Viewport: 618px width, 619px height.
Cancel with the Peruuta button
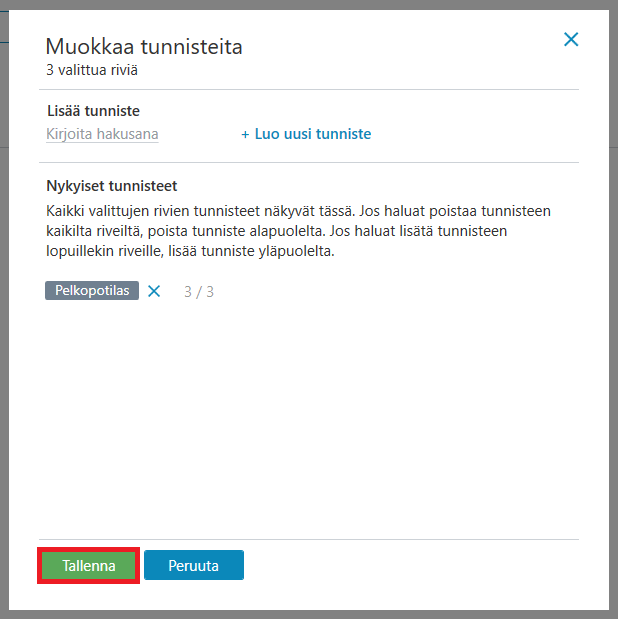coord(194,565)
